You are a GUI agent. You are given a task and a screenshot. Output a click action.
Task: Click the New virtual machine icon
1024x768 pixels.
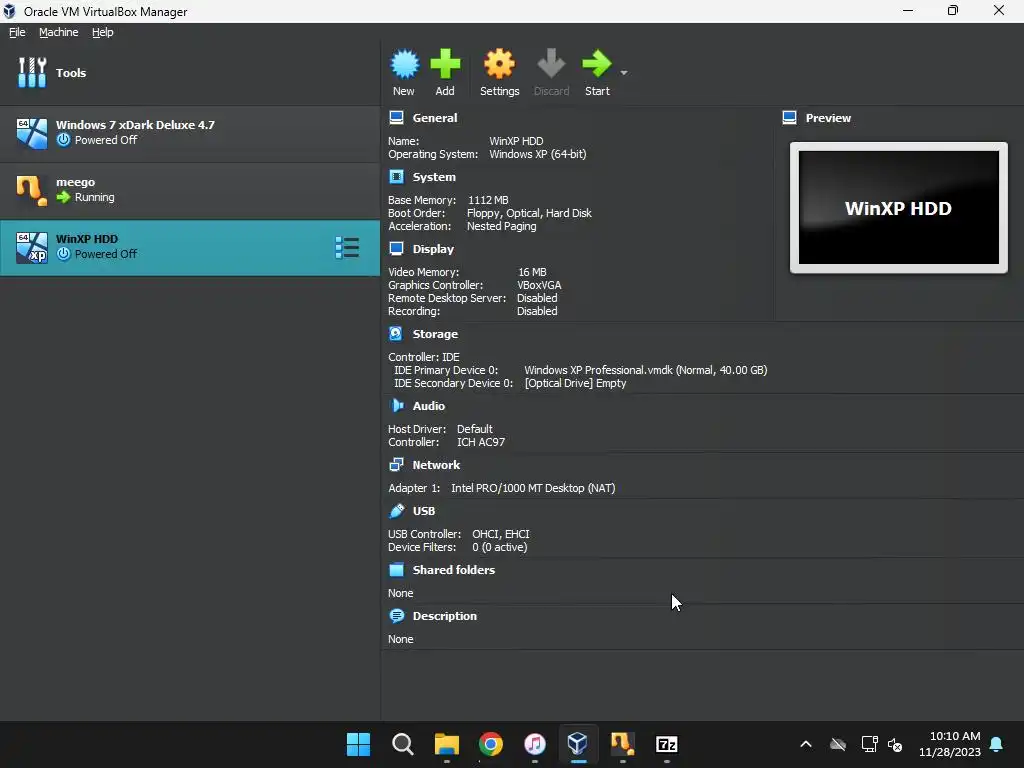(x=404, y=64)
